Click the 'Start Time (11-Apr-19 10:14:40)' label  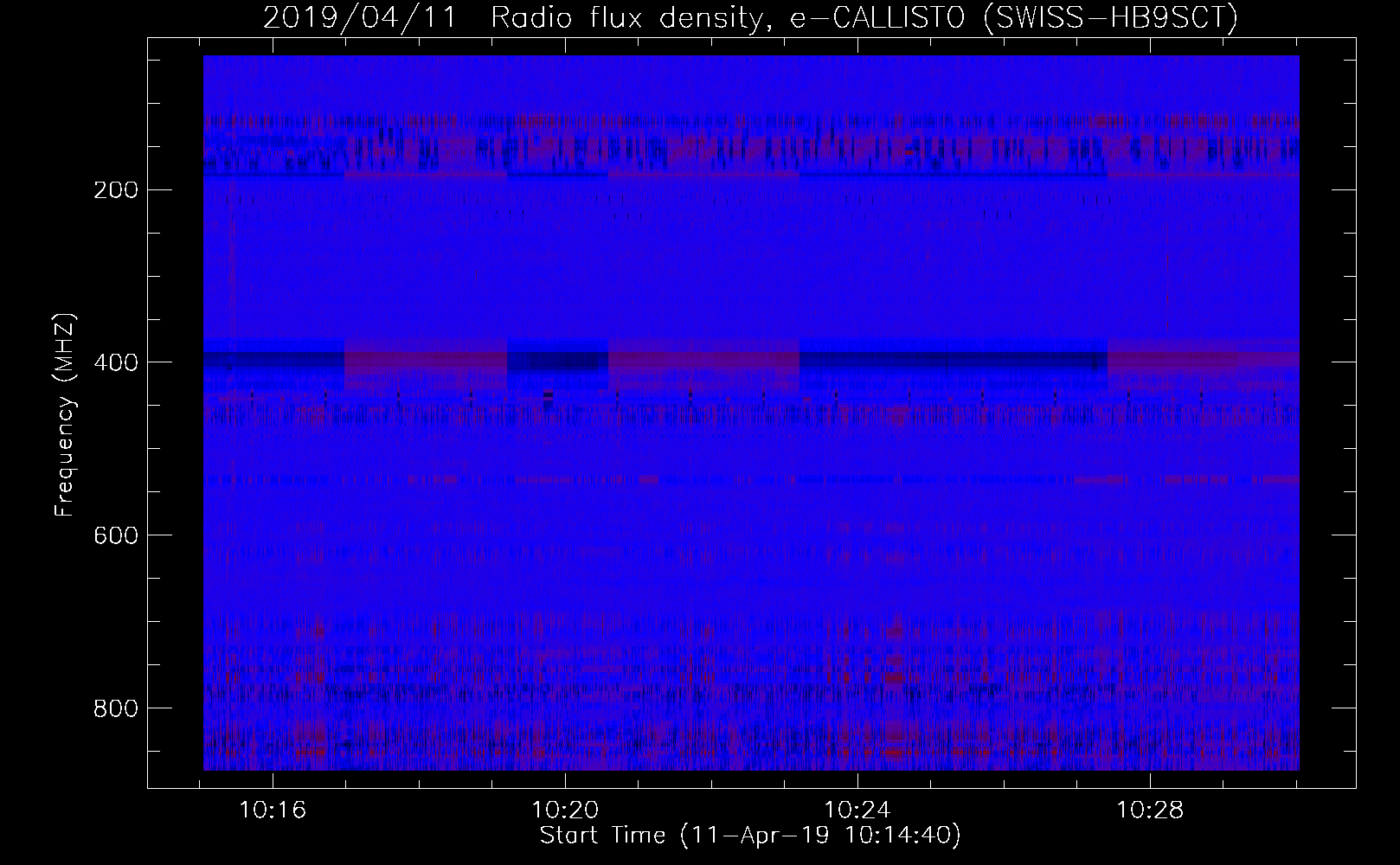point(750,836)
